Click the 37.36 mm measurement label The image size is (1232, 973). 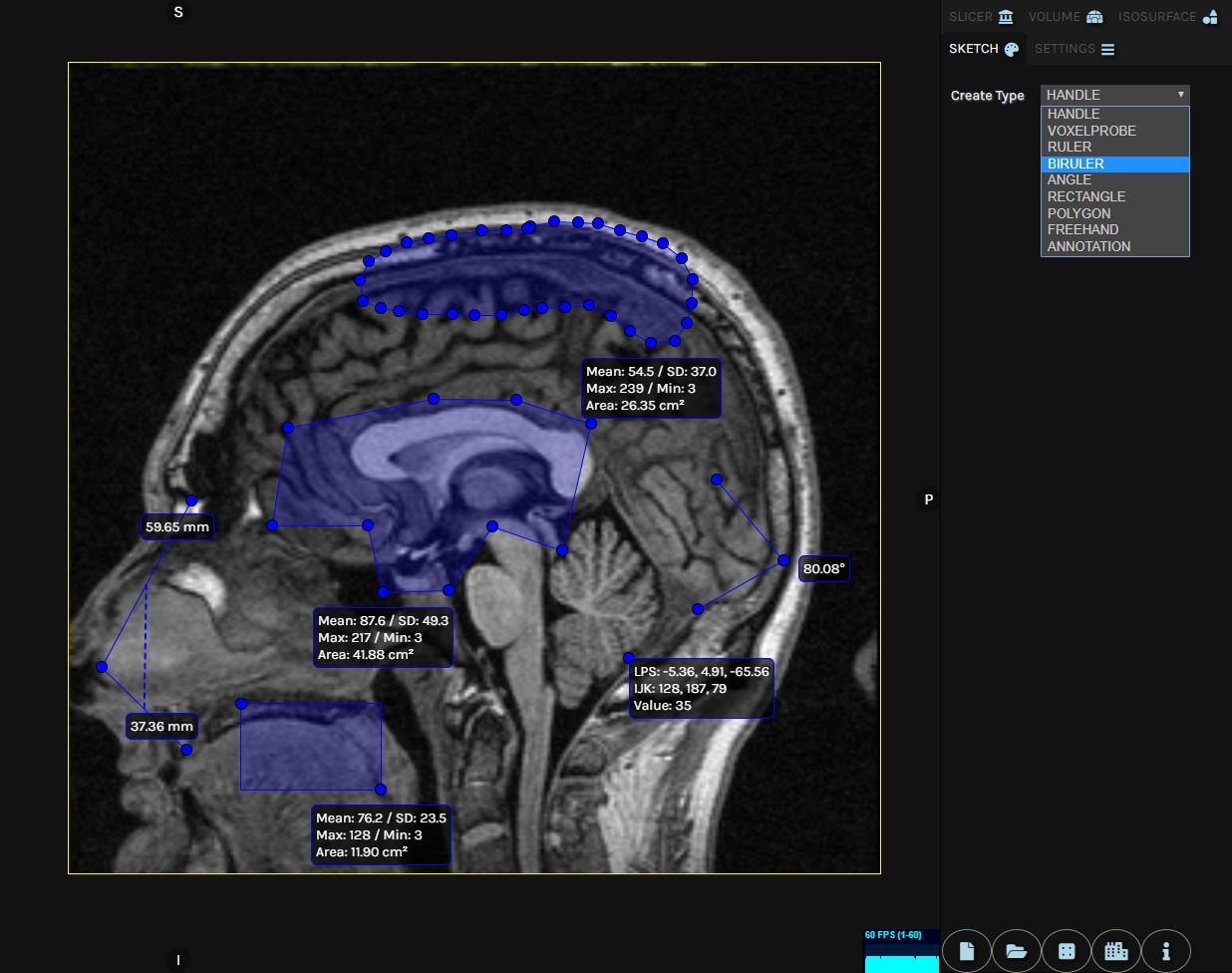point(161,727)
